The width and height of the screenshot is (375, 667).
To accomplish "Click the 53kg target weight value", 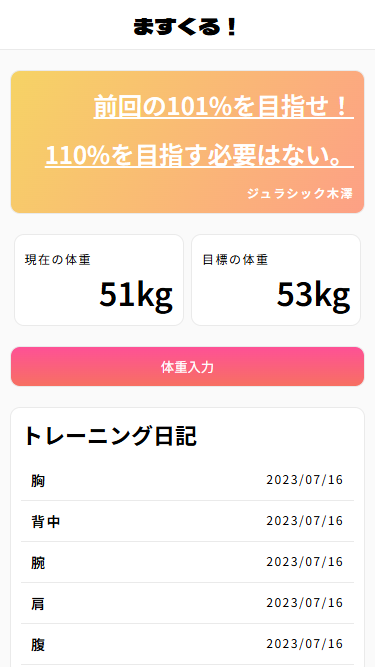I will [313, 295].
